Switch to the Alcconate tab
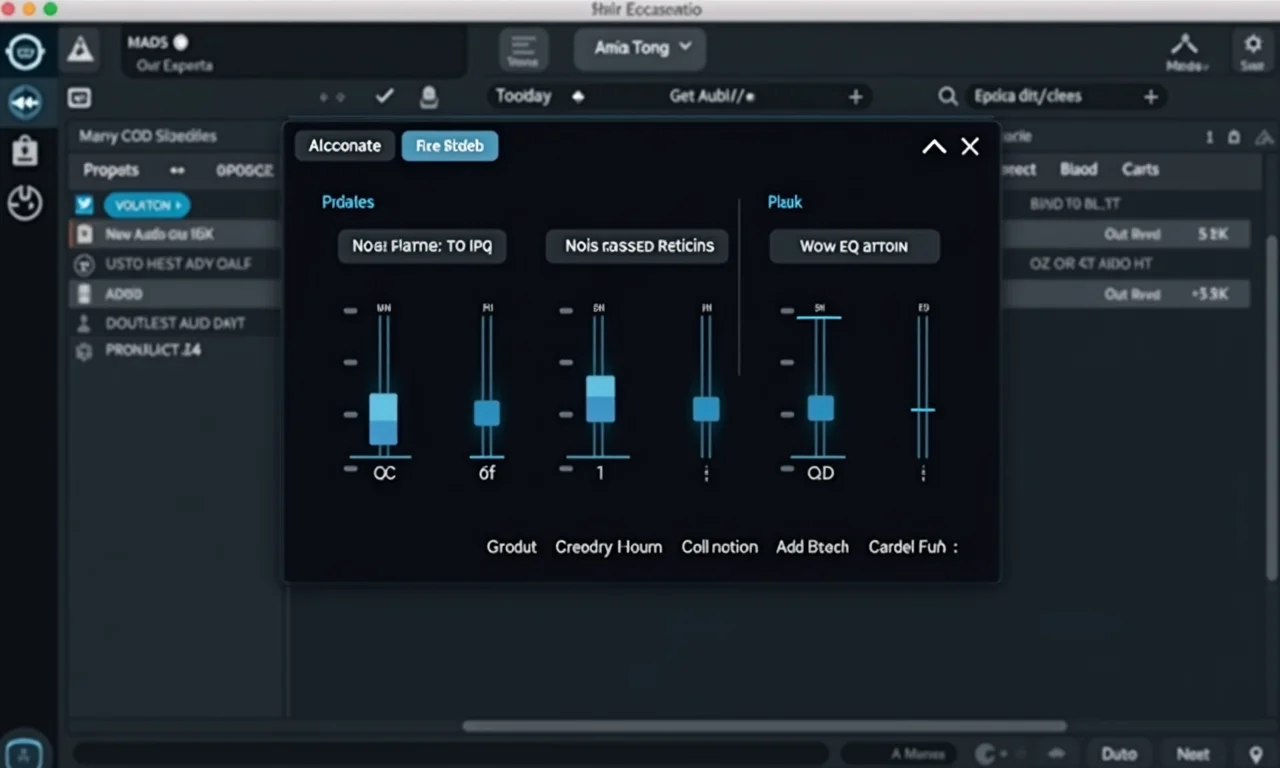 (x=344, y=145)
